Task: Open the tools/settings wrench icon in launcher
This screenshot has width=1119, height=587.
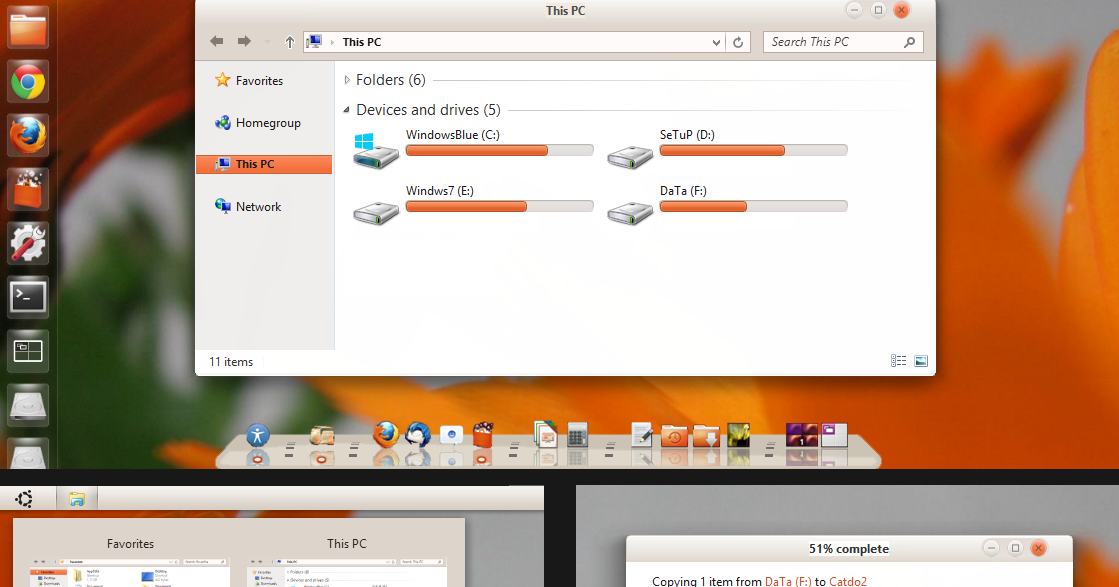Action: (27, 242)
